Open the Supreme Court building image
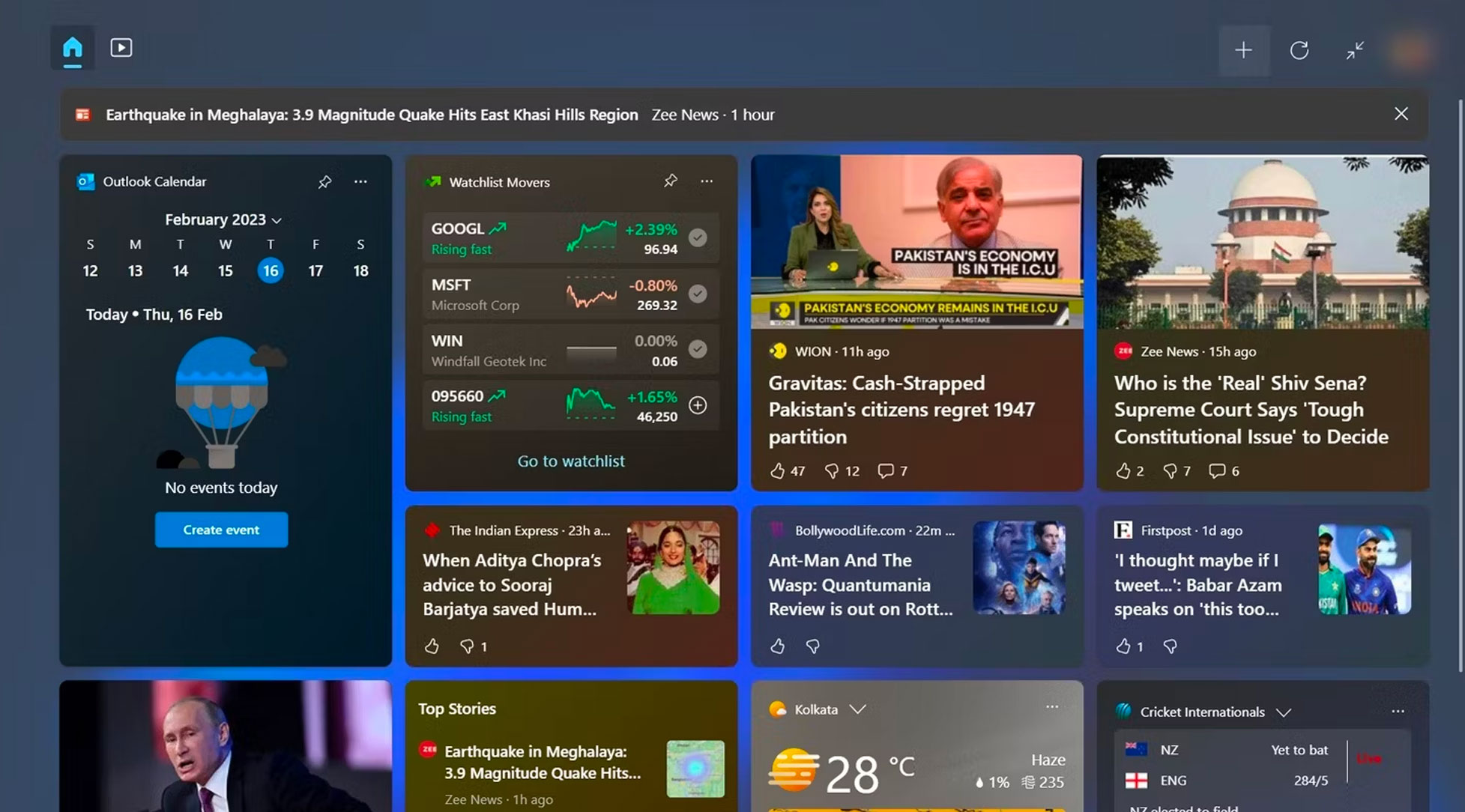The width and height of the screenshot is (1465, 812). 1263,242
